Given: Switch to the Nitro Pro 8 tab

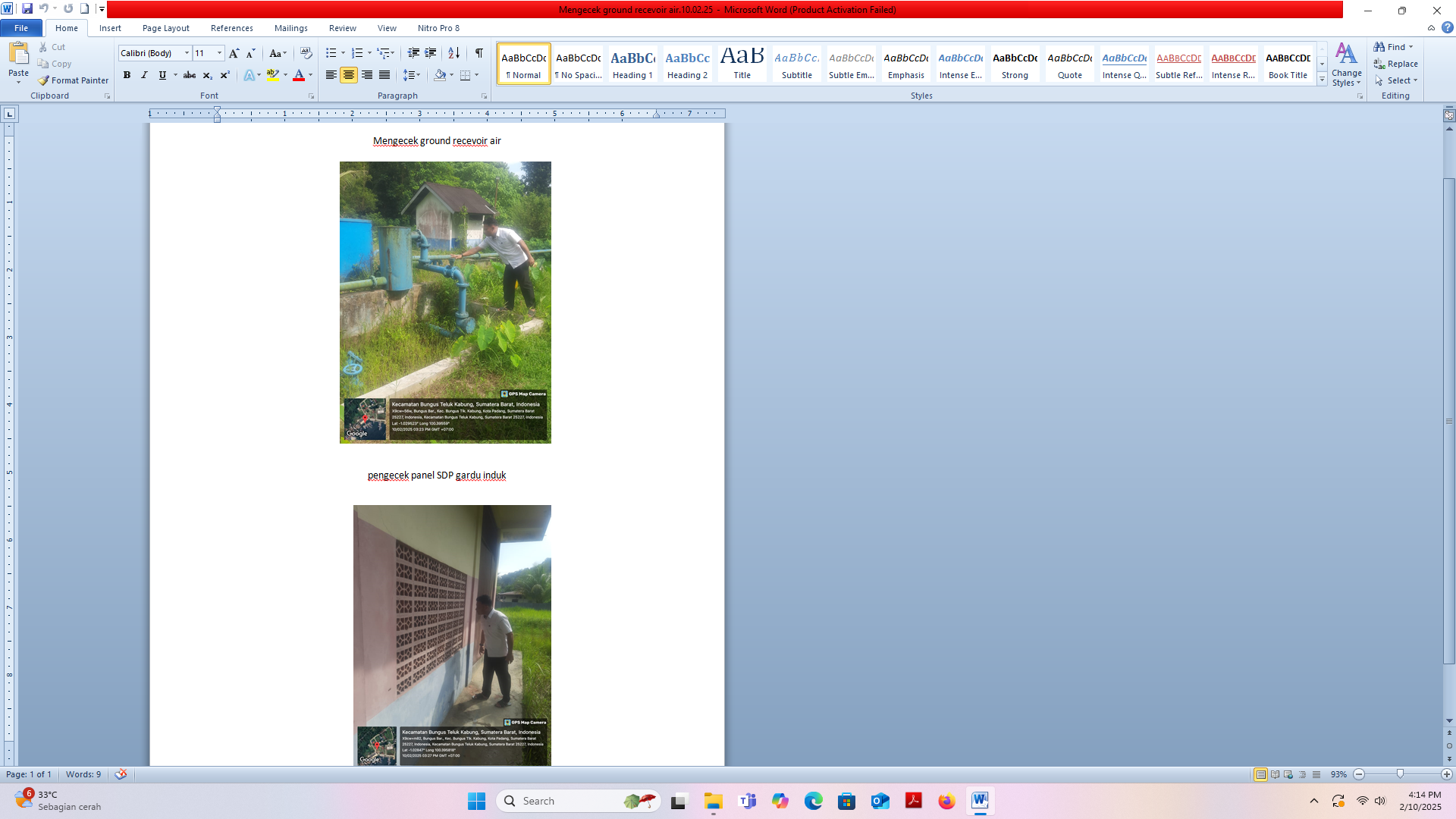Looking at the screenshot, I should coord(438,28).
